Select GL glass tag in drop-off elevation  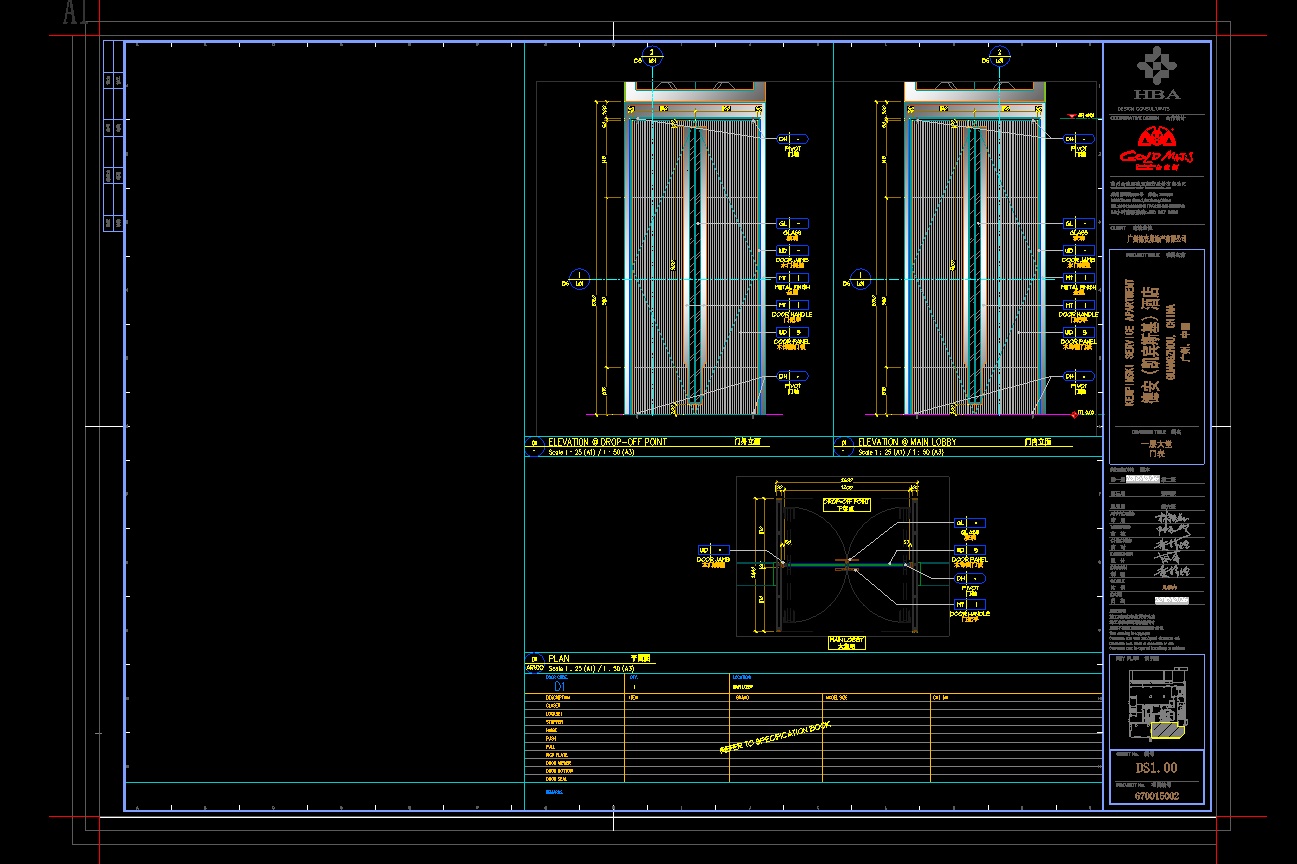coord(793,224)
